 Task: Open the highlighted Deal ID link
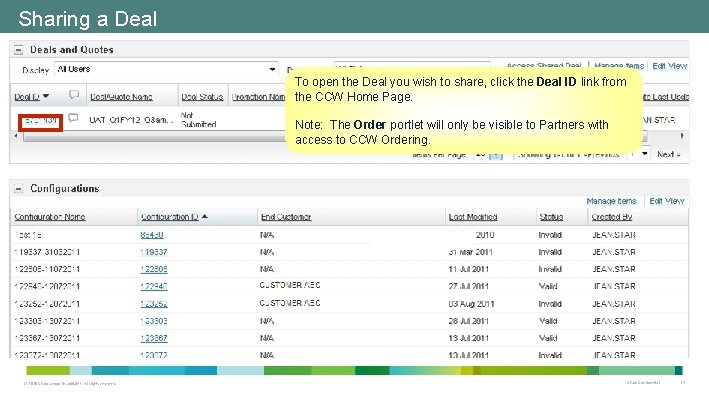click(x=40, y=121)
